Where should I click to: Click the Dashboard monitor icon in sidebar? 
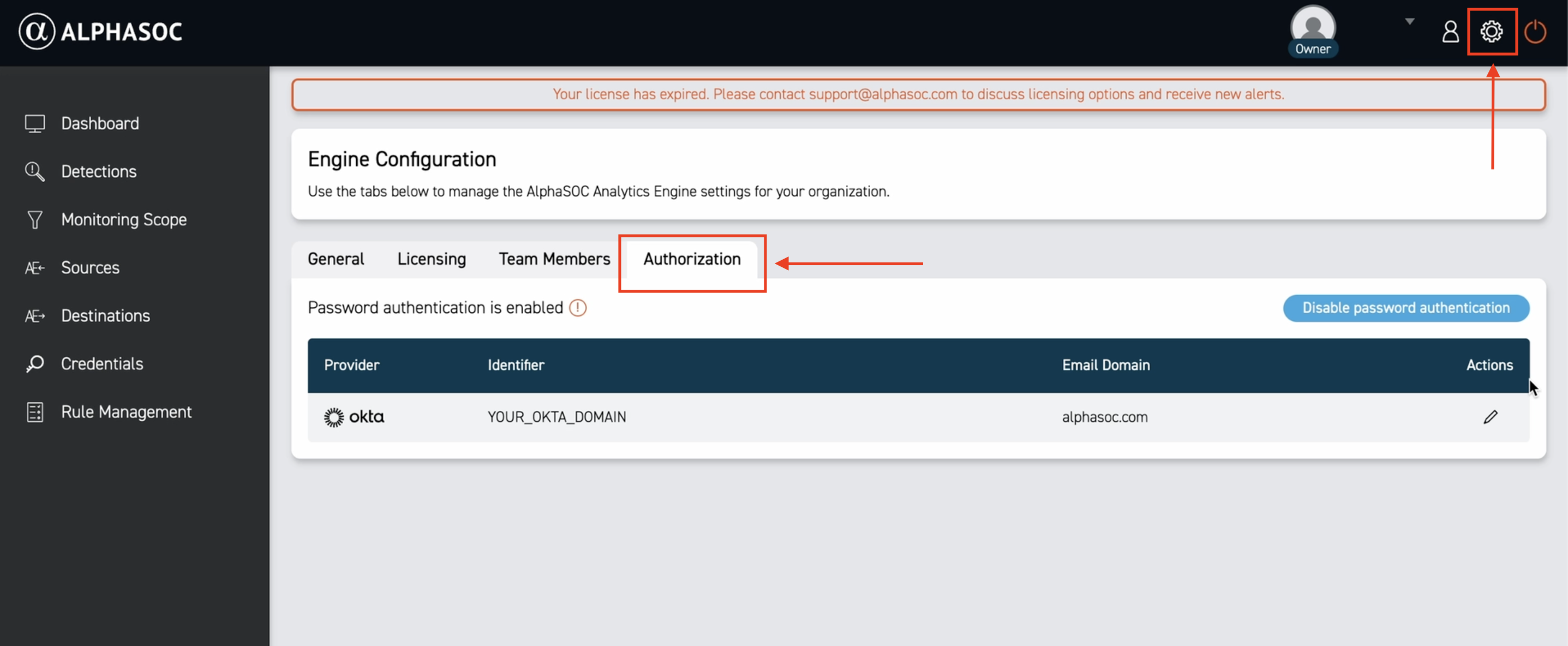pos(35,124)
